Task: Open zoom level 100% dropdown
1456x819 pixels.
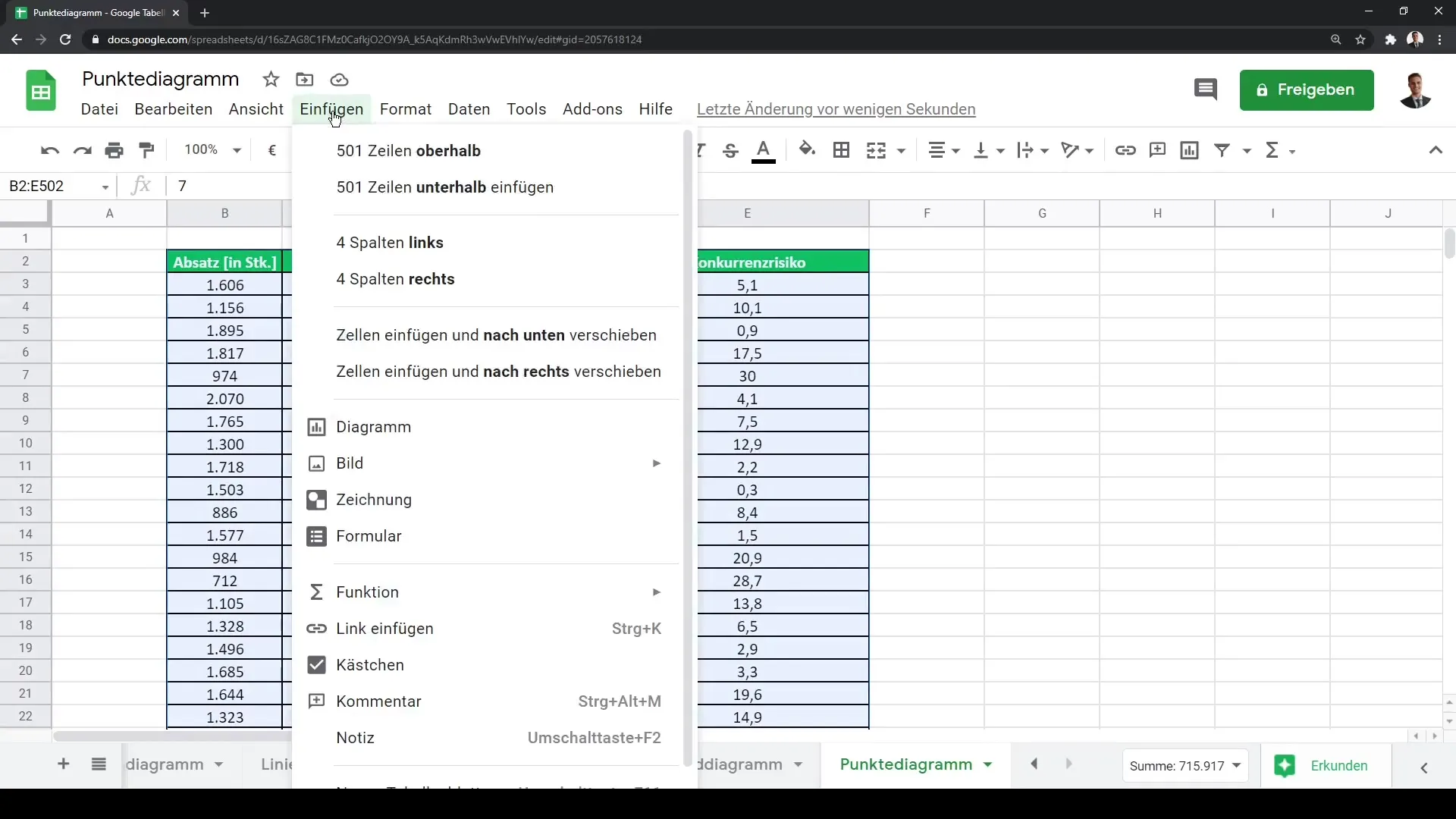Action: pos(212,150)
